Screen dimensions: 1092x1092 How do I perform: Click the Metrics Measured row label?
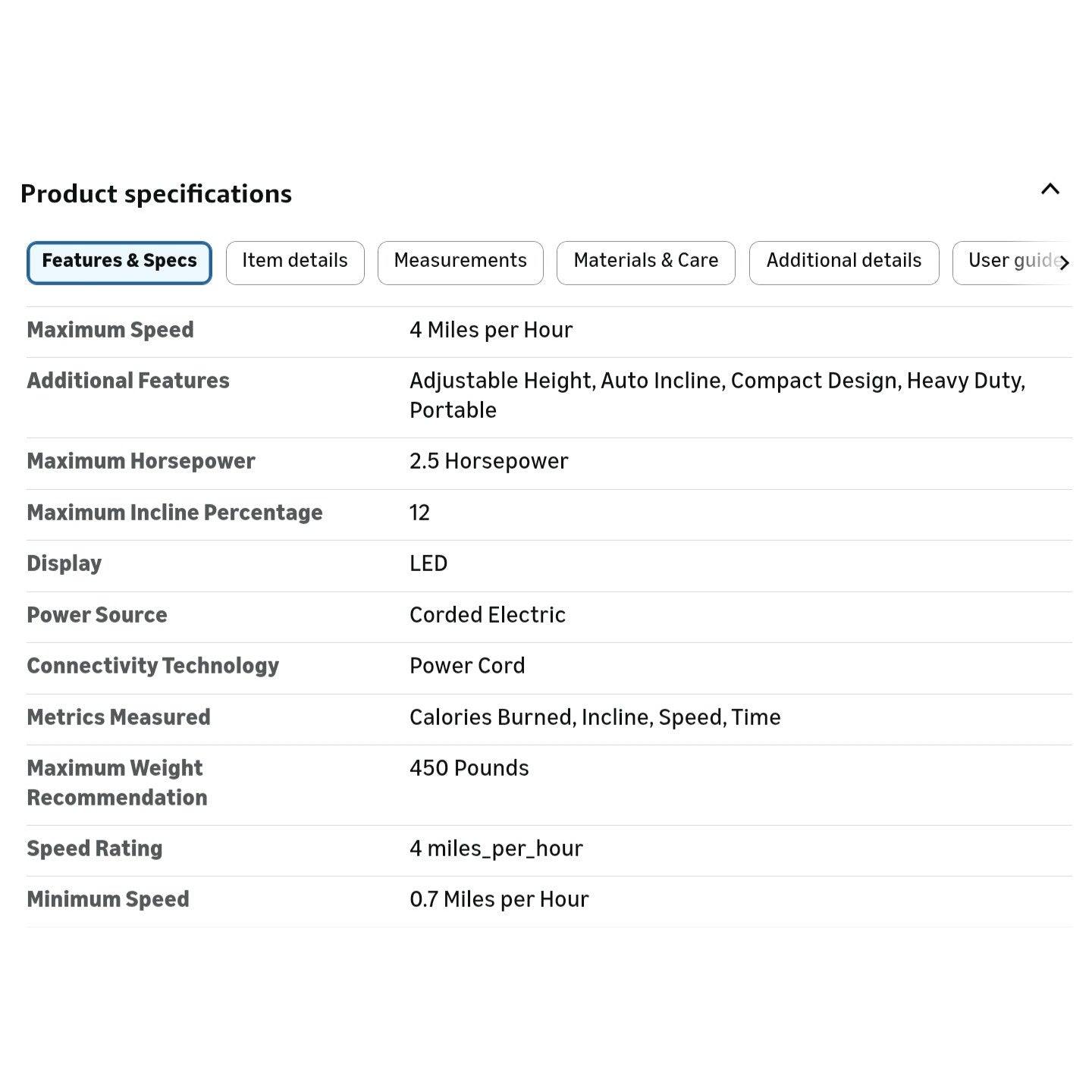[118, 717]
